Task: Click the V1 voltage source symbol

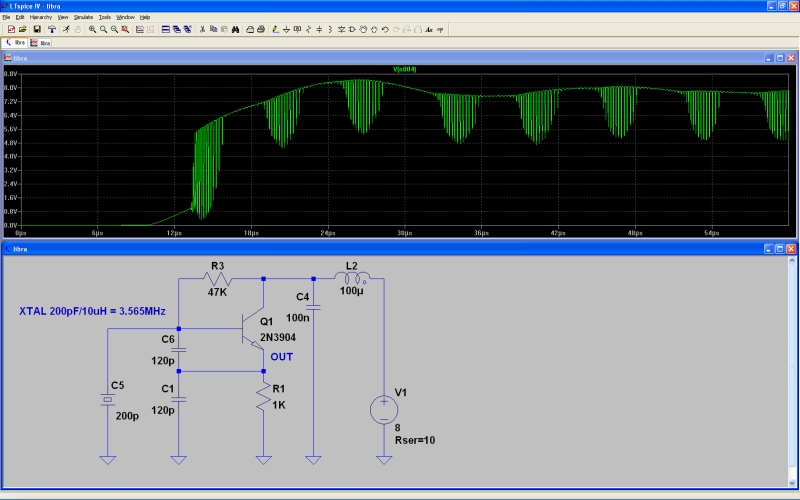Action: [384, 409]
